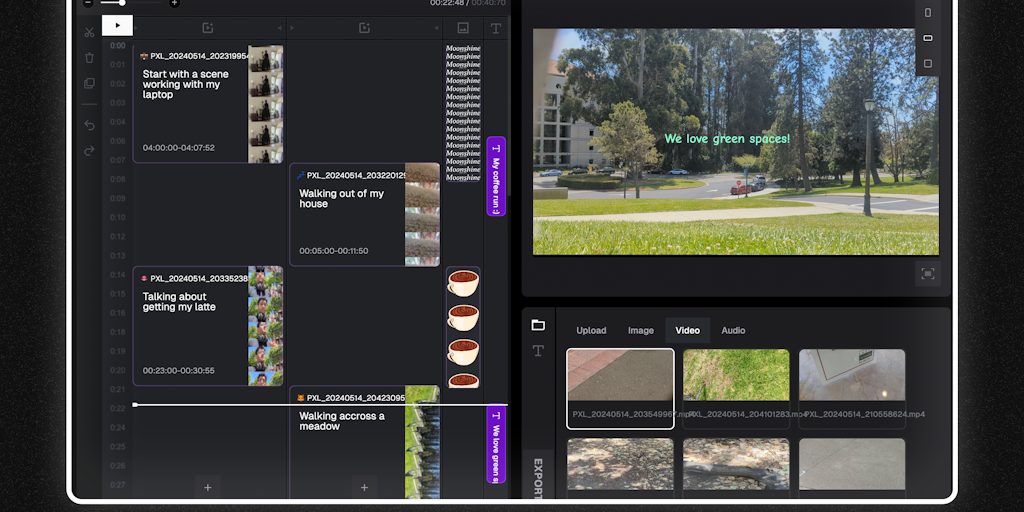Viewport: 1024px width, 512px height.
Task: Select the portrait aspect ratio option
Action: (928, 13)
